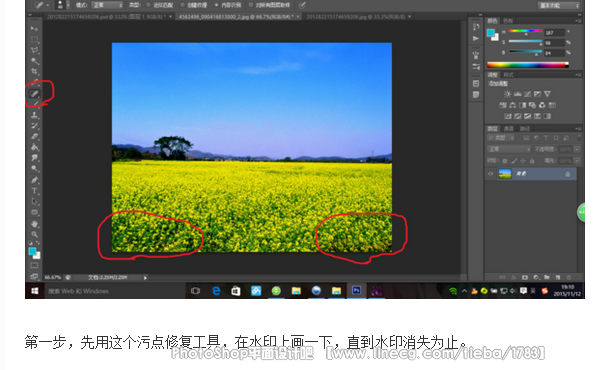This screenshot has height=370, width=595.
Task: Open the status bar document info arrow
Action: click(145, 277)
